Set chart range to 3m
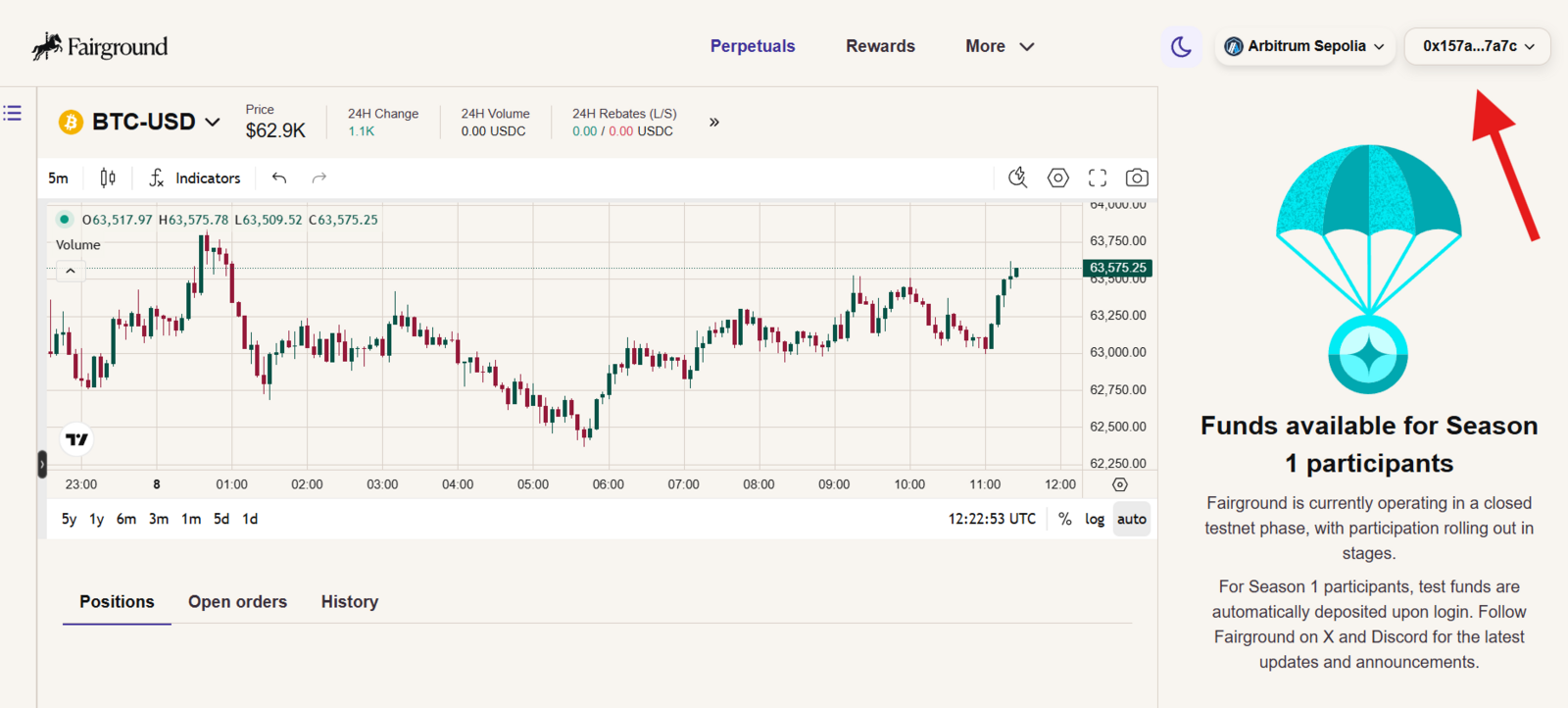 click(159, 519)
